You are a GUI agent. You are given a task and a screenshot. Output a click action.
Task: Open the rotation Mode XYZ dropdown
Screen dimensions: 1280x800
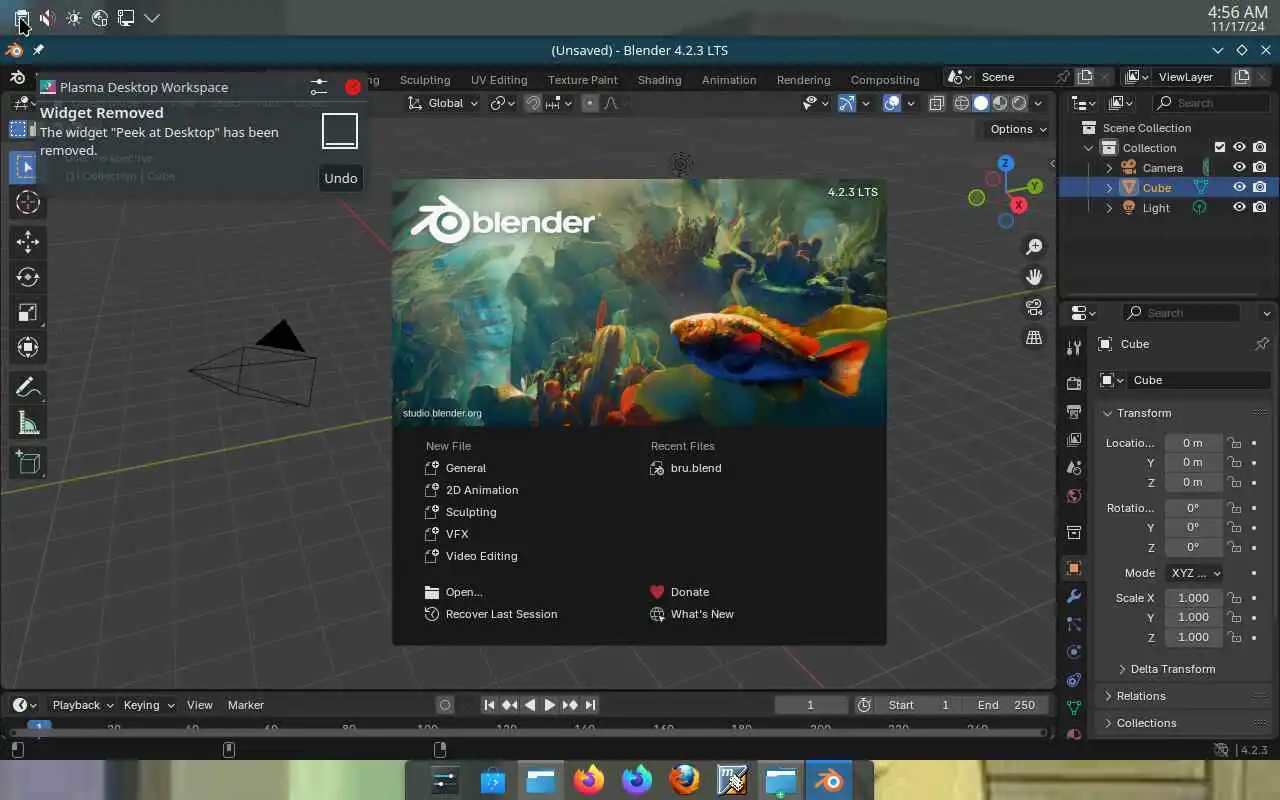coord(1195,573)
